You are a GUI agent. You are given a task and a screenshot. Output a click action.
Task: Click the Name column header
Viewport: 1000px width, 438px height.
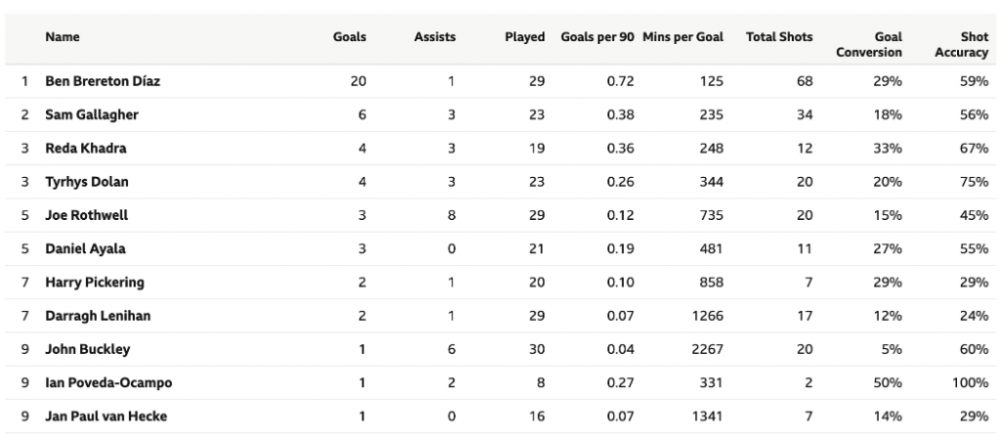click(63, 37)
